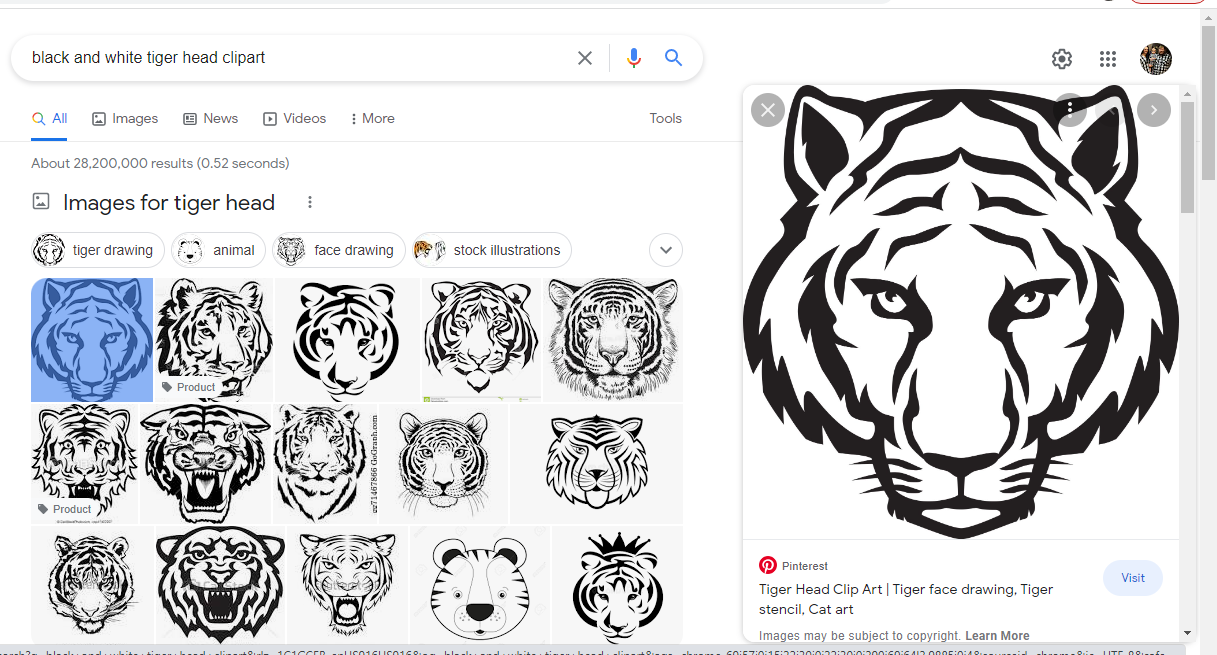This screenshot has width=1217, height=655.
Task: Start the search with the magnifier icon
Action: tap(673, 58)
